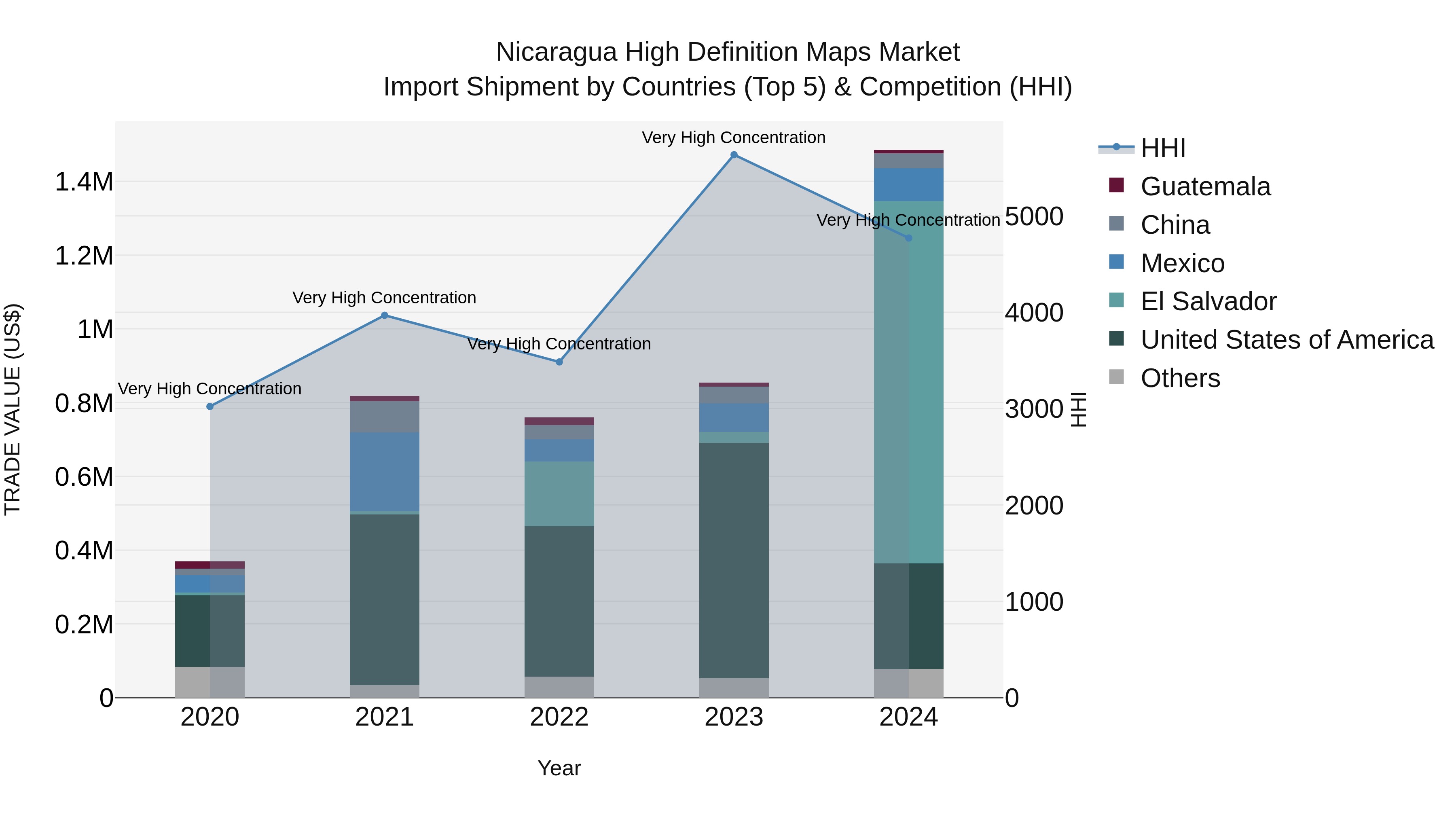
Task: Click the 2021 China bar segment
Action: point(384,417)
